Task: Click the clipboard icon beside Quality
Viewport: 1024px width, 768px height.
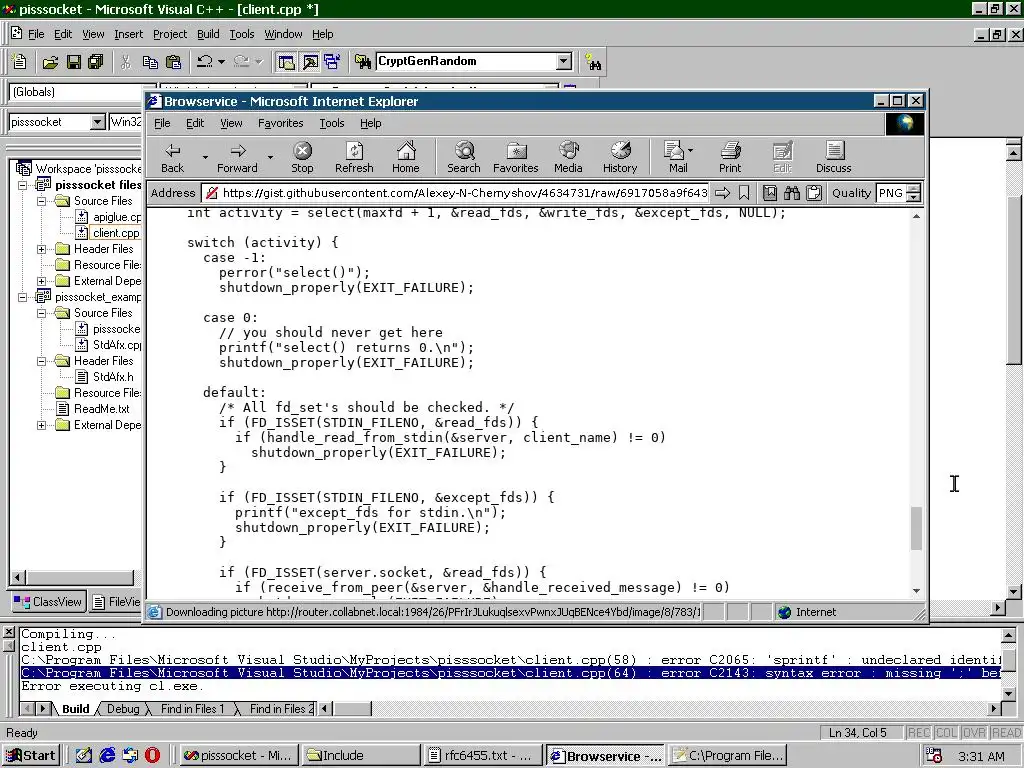Action: click(x=814, y=193)
